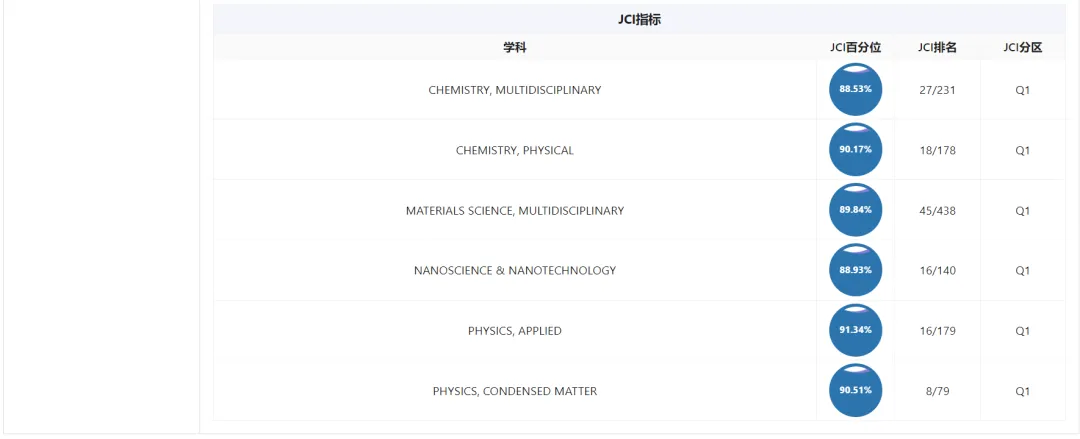This screenshot has width=1080, height=439.
Task: Select the PHYSICS, CONDENSED MATTER subject
Action: tap(514, 391)
